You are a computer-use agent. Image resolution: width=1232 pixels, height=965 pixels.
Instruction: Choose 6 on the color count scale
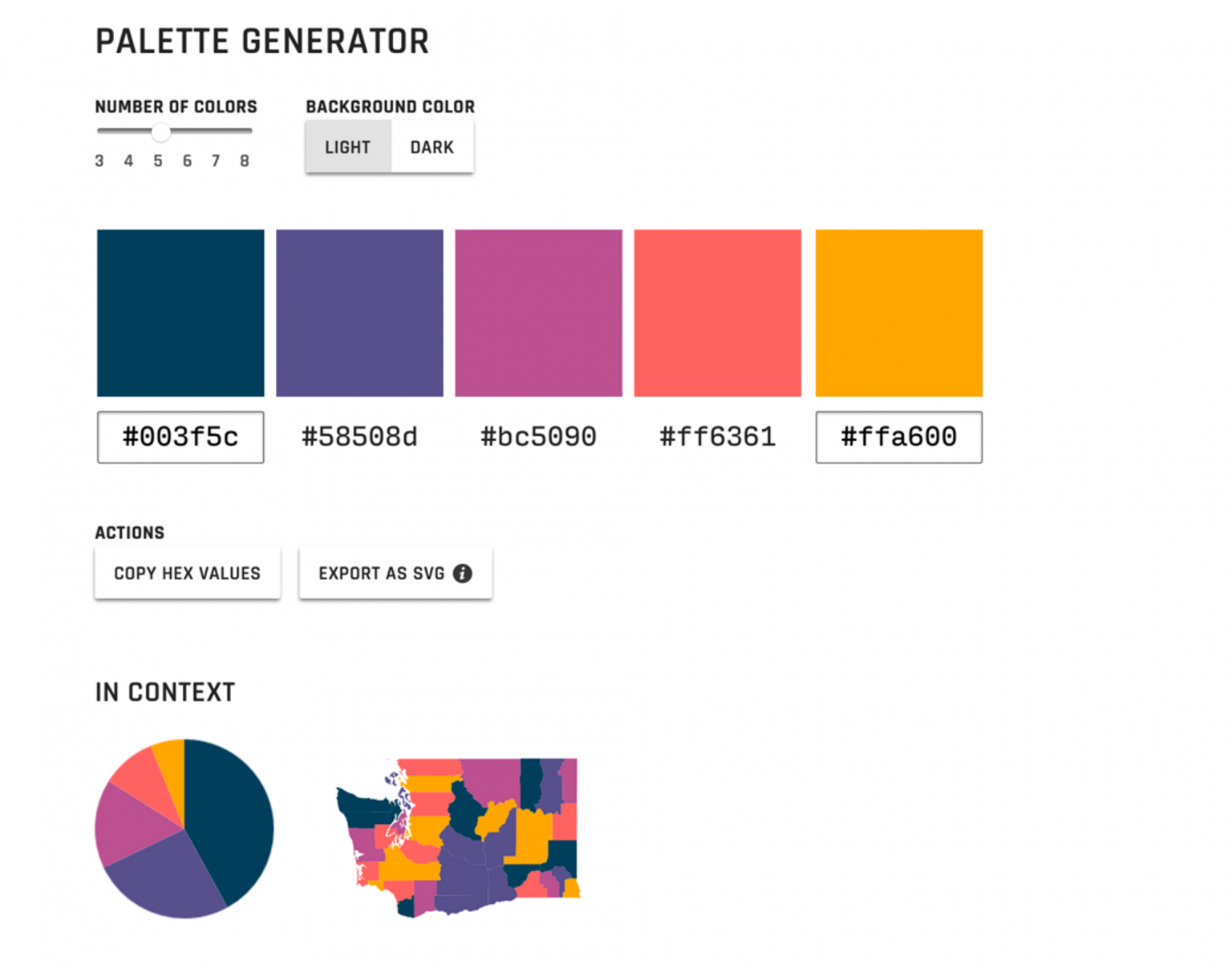pos(187,161)
